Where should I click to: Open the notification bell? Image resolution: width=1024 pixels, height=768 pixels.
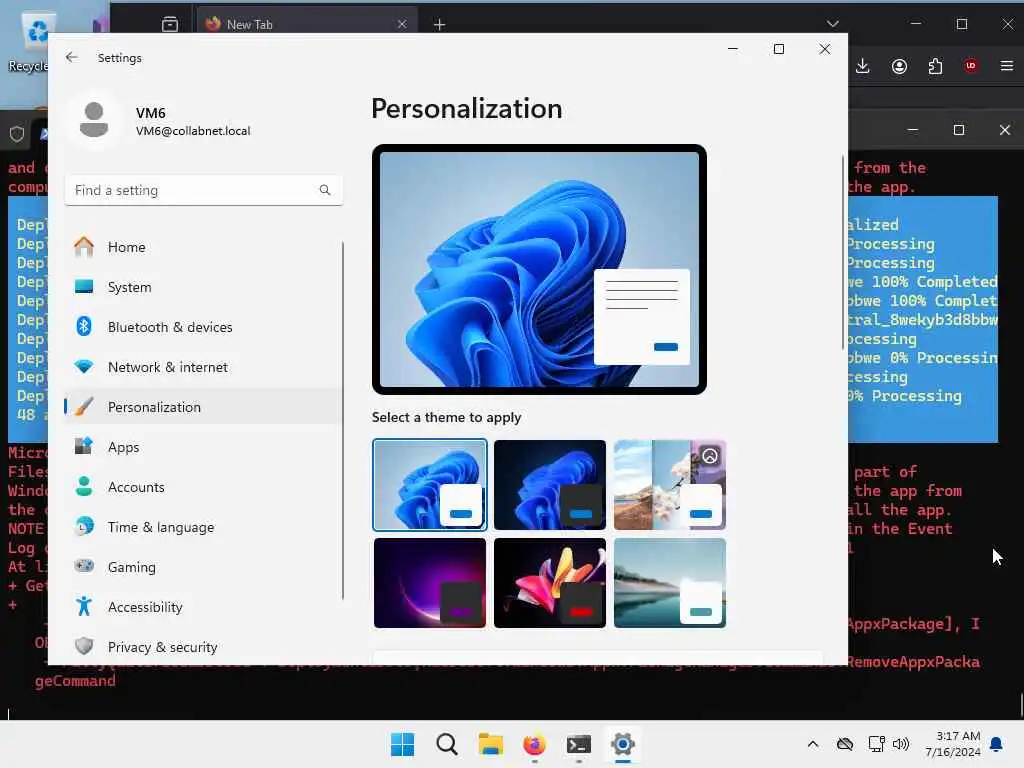tap(996, 744)
